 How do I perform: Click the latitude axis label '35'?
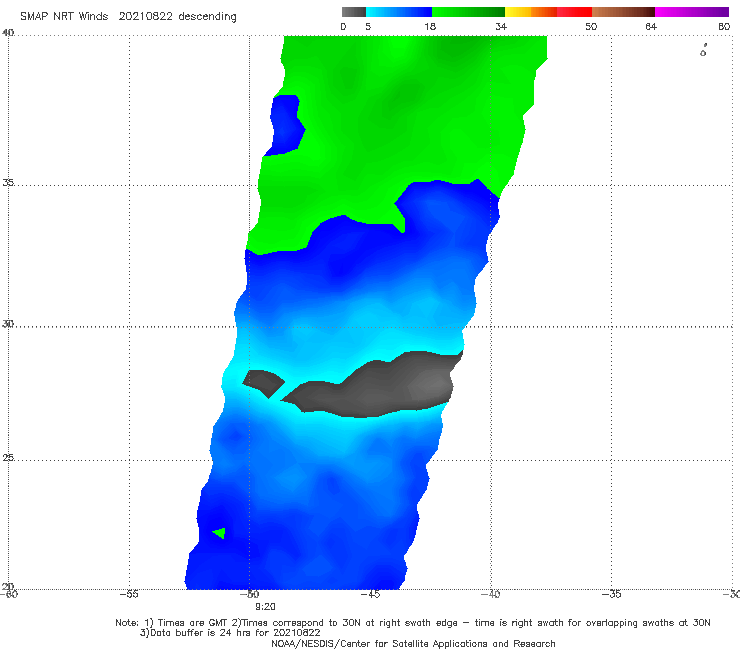(x=8, y=182)
